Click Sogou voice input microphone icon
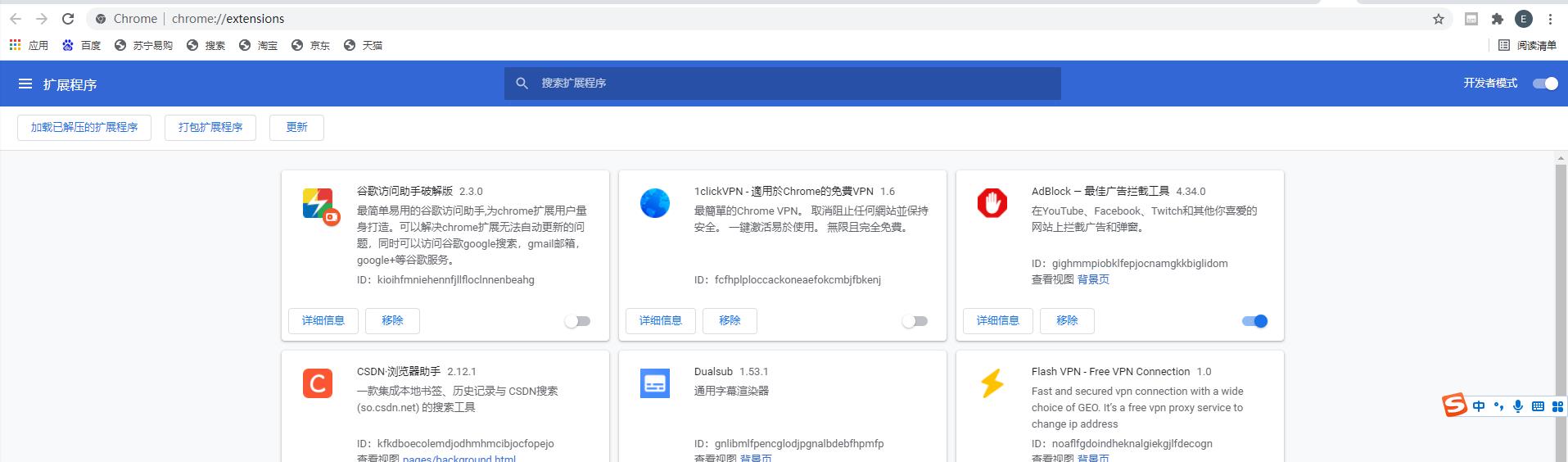 pos(1518,406)
